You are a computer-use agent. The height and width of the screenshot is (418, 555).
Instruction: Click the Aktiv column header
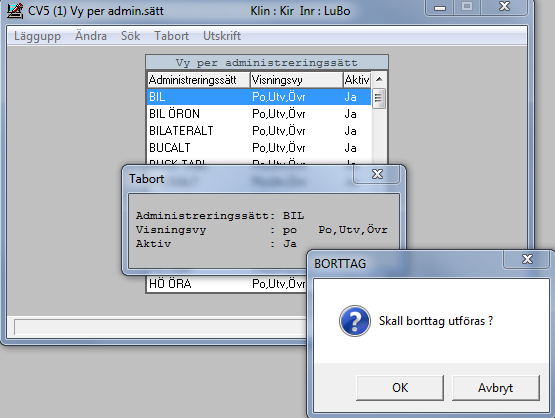tap(357, 80)
